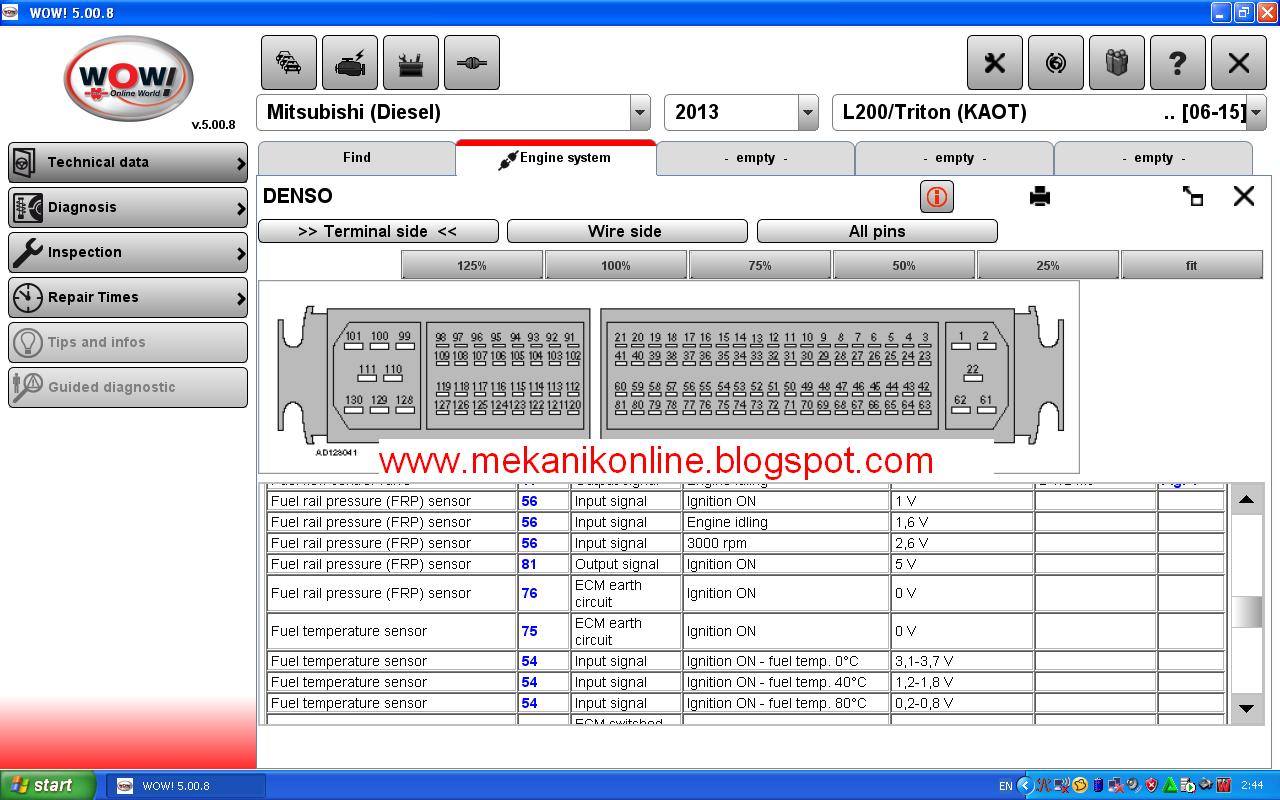Expand the DENSO panel to full size

(x=1192, y=196)
